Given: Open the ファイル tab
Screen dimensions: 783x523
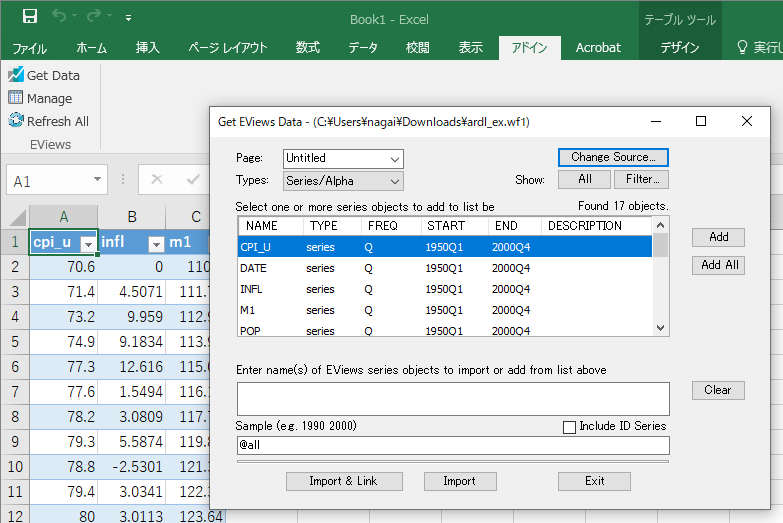Looking at the screenshot, I should pyautogui.click(x=29, y=48).
